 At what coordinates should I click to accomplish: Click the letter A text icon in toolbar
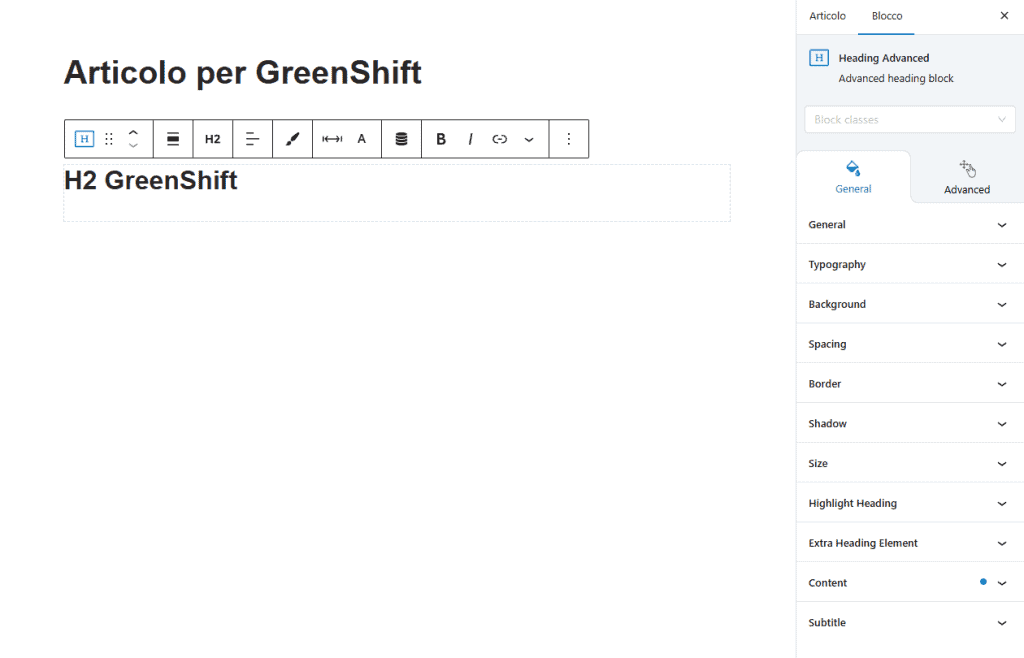click(362, 139)
